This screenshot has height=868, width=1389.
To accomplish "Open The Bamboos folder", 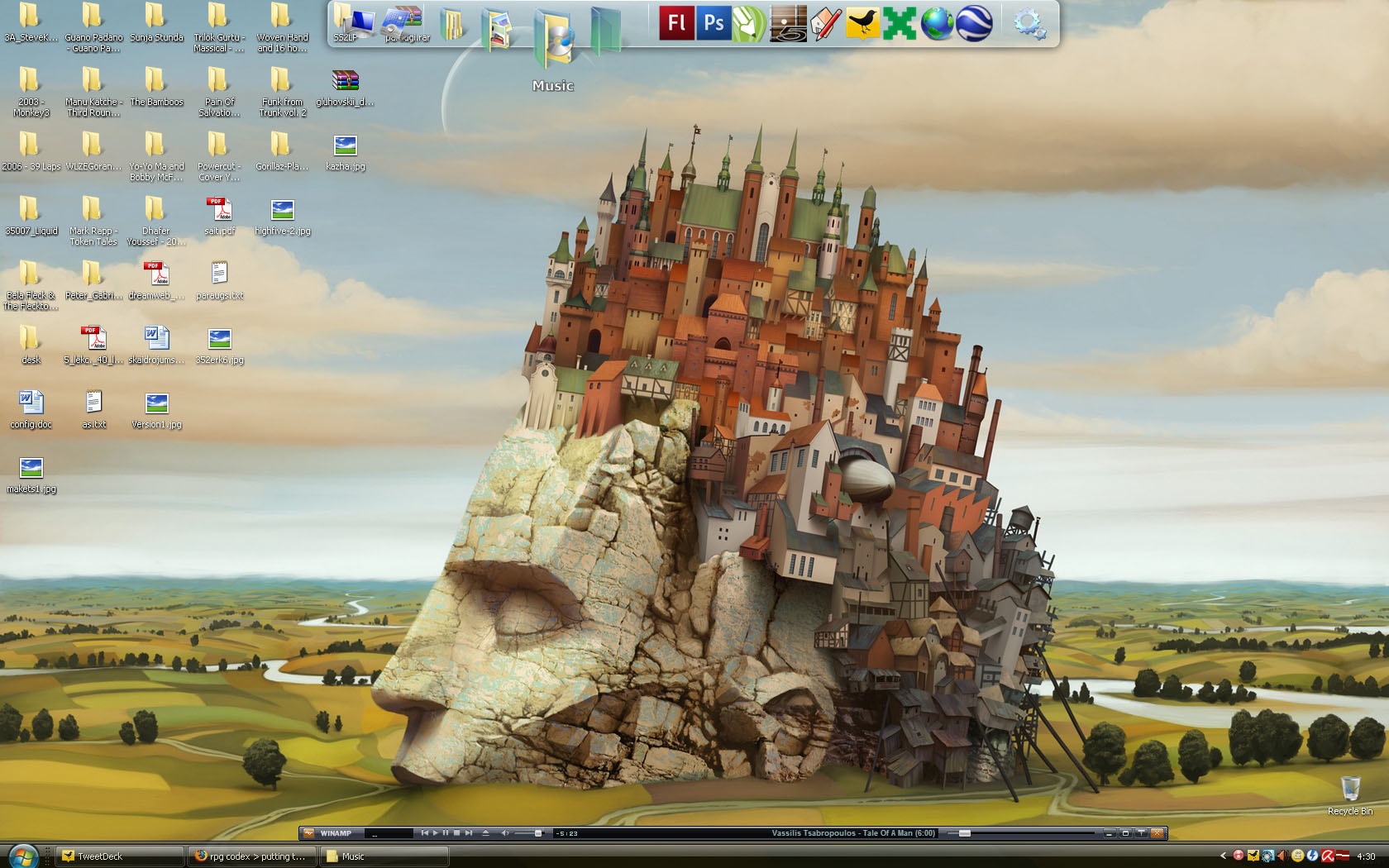I will pos(156,88).
